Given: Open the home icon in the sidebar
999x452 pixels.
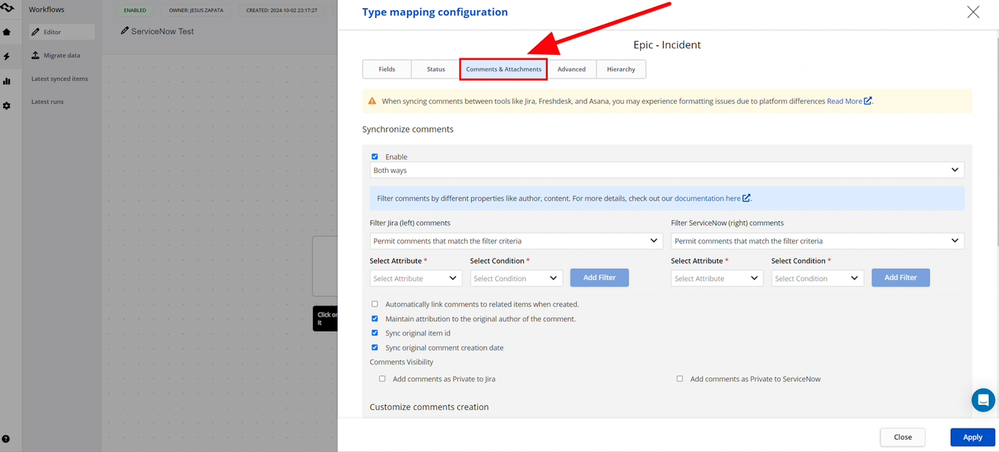Looking at the screenshot, I should click(6, 32).
